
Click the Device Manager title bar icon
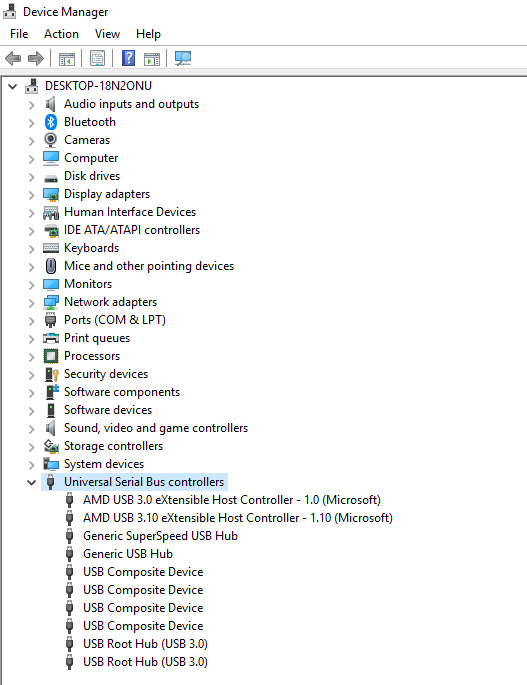tap(10, 11)
